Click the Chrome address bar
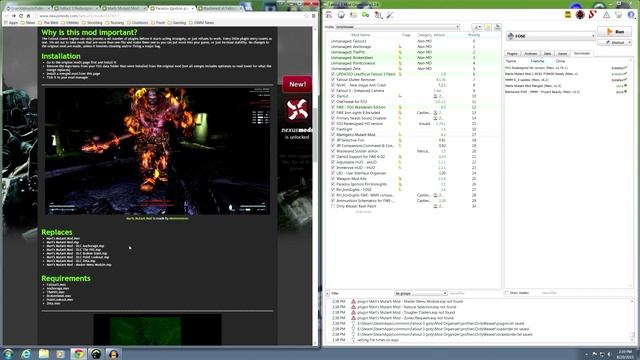 pos(169,16)
